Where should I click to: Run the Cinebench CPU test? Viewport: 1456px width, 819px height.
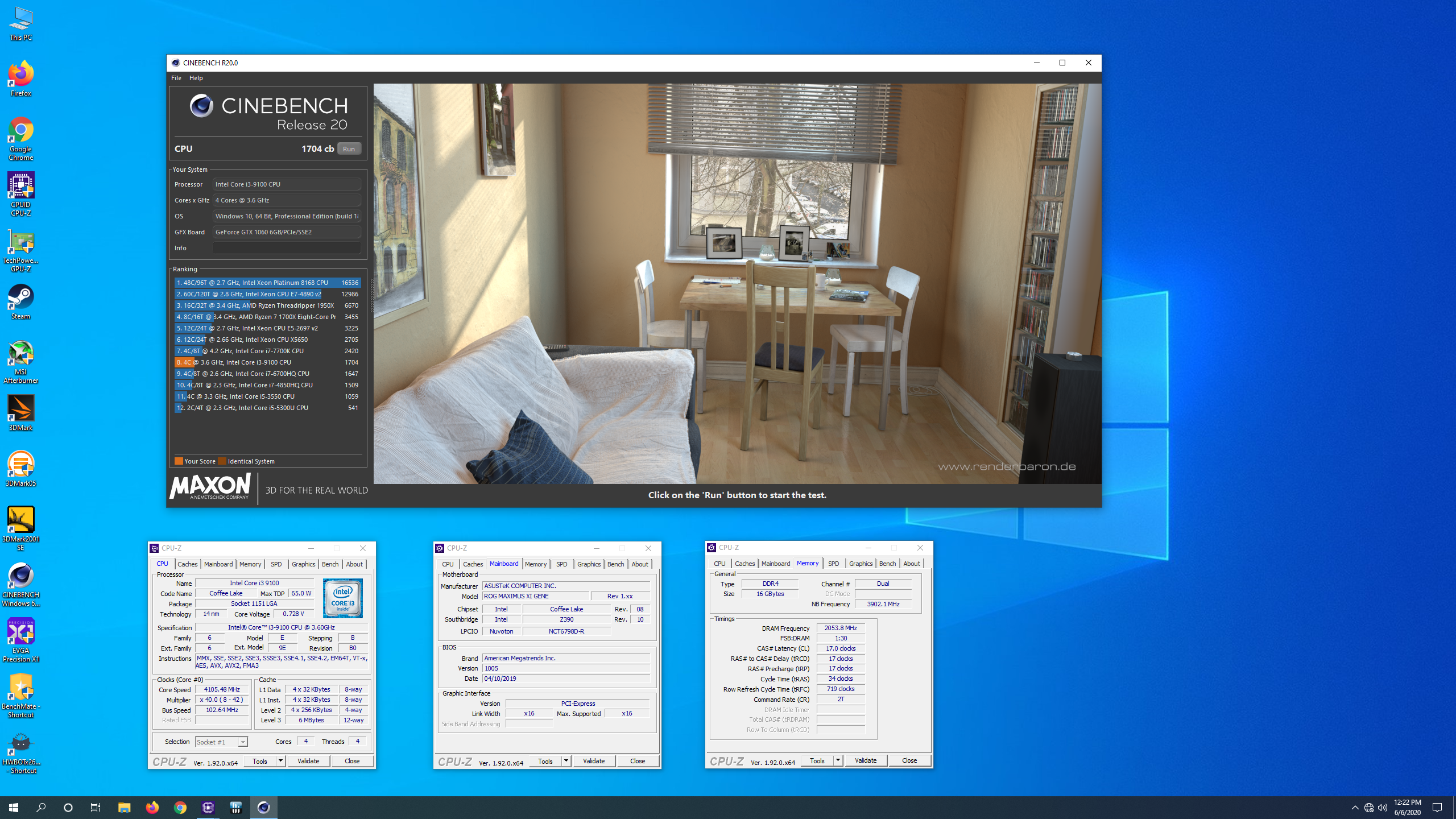click(x=349, y=148)
